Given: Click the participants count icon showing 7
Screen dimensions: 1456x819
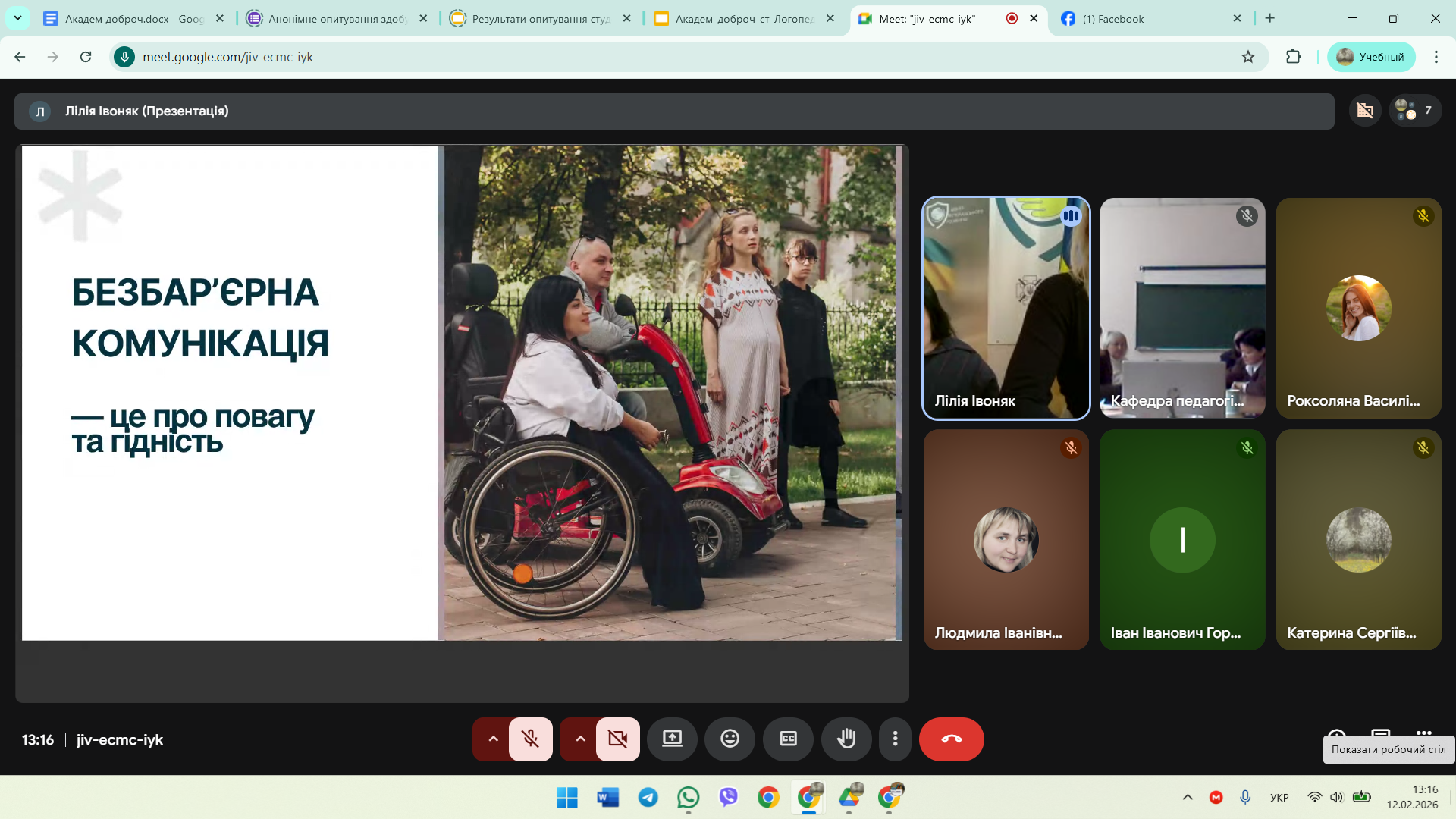Looking at the screenshot, I should tap(1415, 111).
